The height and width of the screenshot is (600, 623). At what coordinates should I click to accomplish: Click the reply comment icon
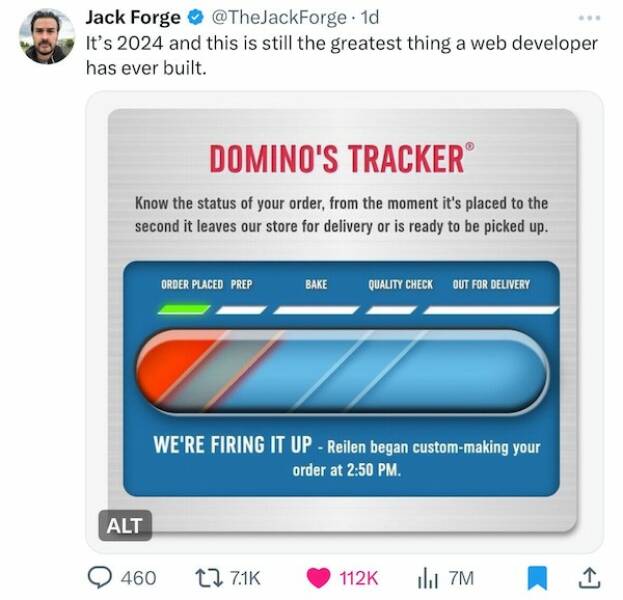[101, 577]
